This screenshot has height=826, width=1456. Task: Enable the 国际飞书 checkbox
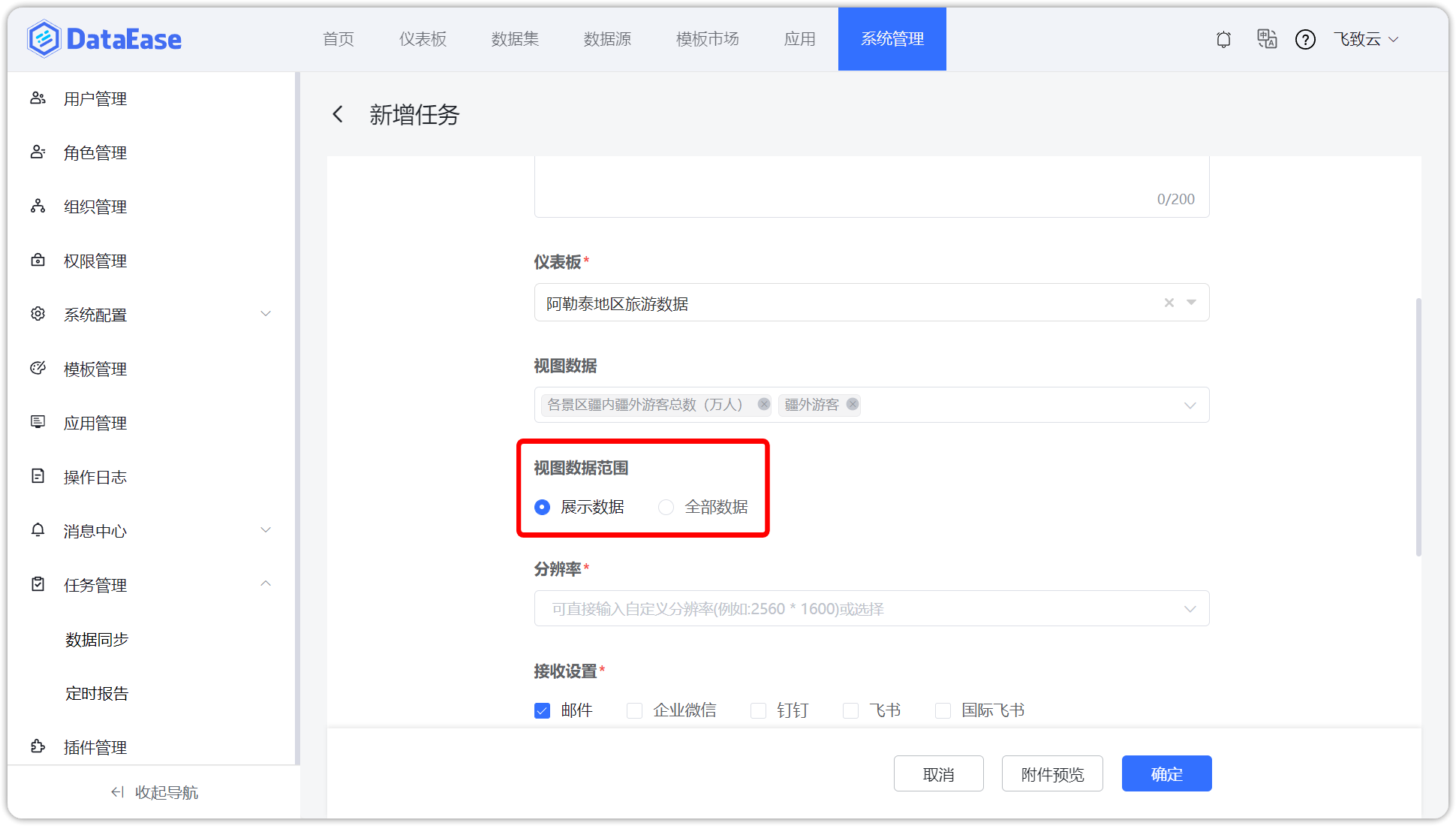tap(943, 710)
